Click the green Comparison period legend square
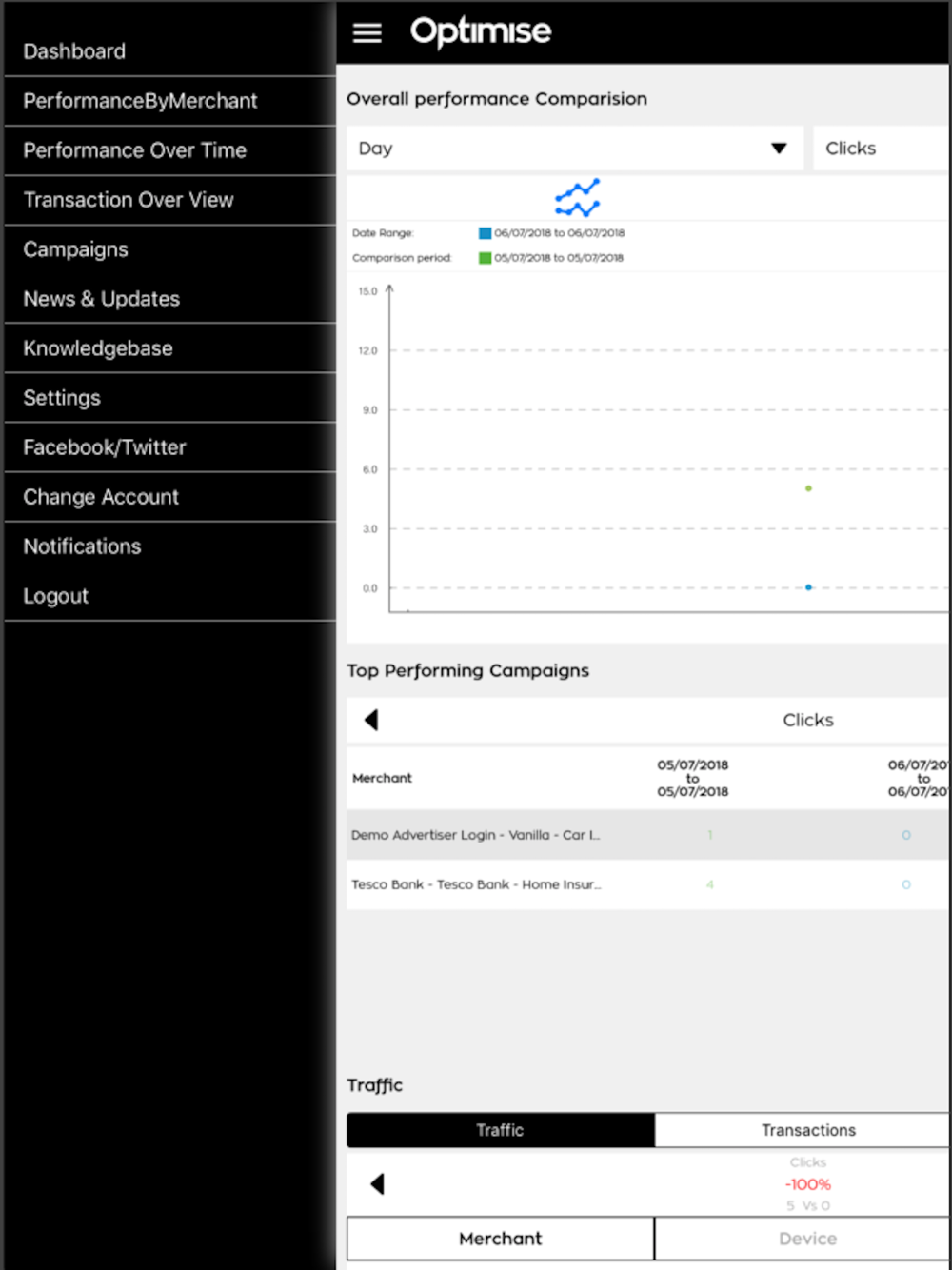952x1270 pixels. click(x=485, y=258)
